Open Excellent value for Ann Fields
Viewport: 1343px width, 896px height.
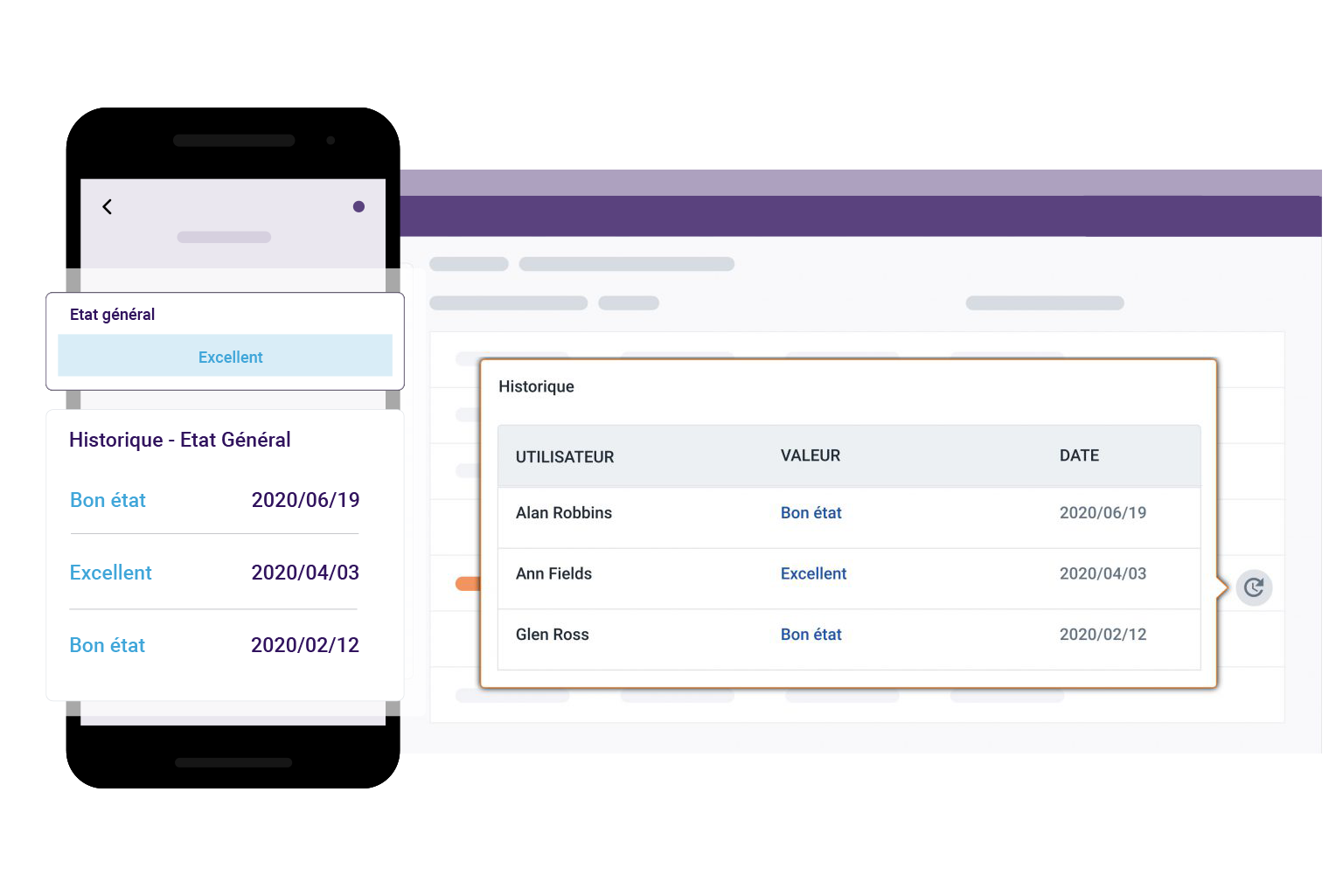pyautogui.click(x=813, y=574)
